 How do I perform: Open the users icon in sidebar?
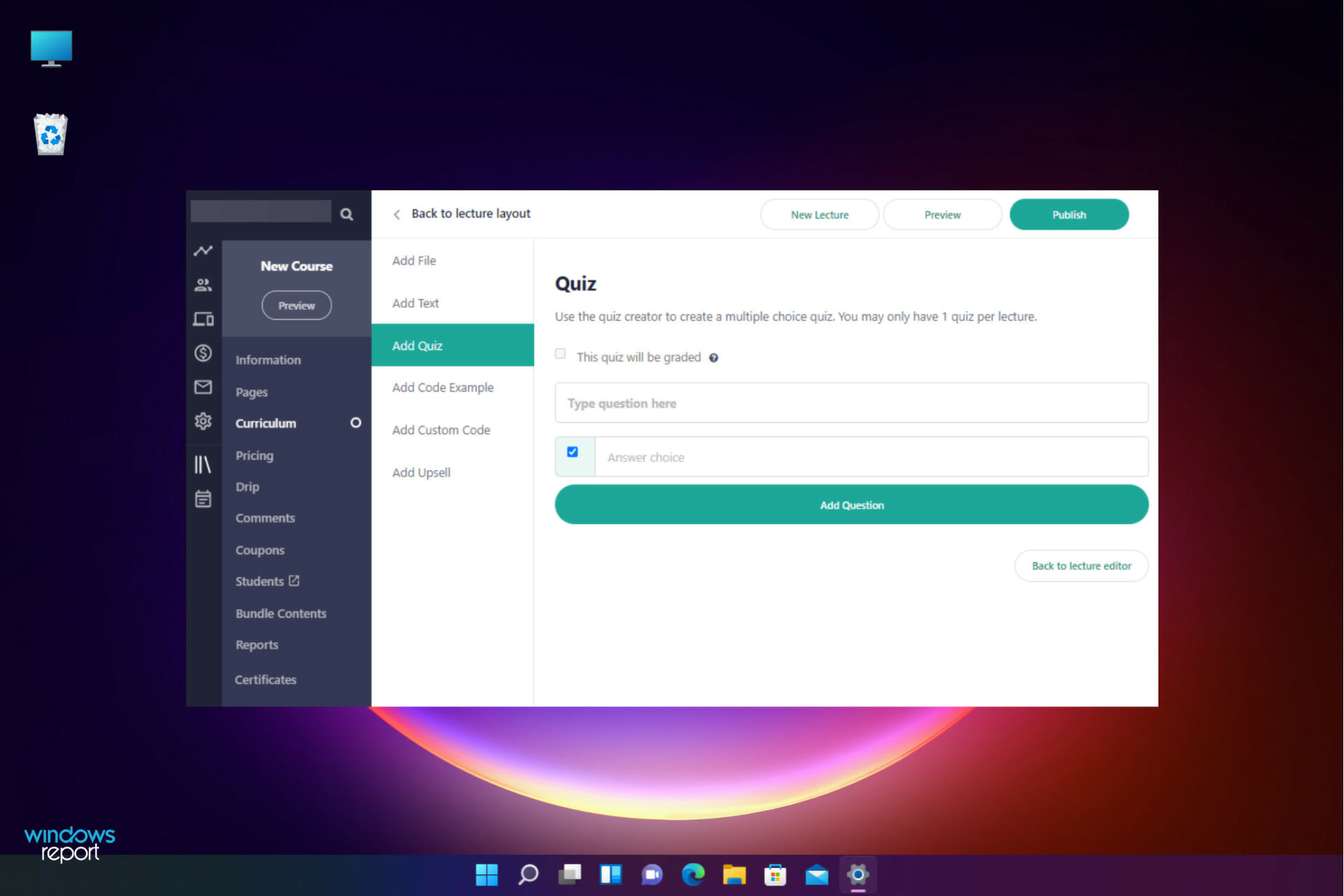click(203, 285)
